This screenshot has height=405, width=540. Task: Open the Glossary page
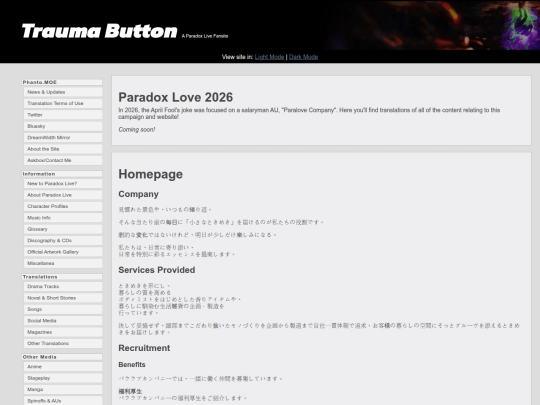pyautogui.click(x=63, y=229)
